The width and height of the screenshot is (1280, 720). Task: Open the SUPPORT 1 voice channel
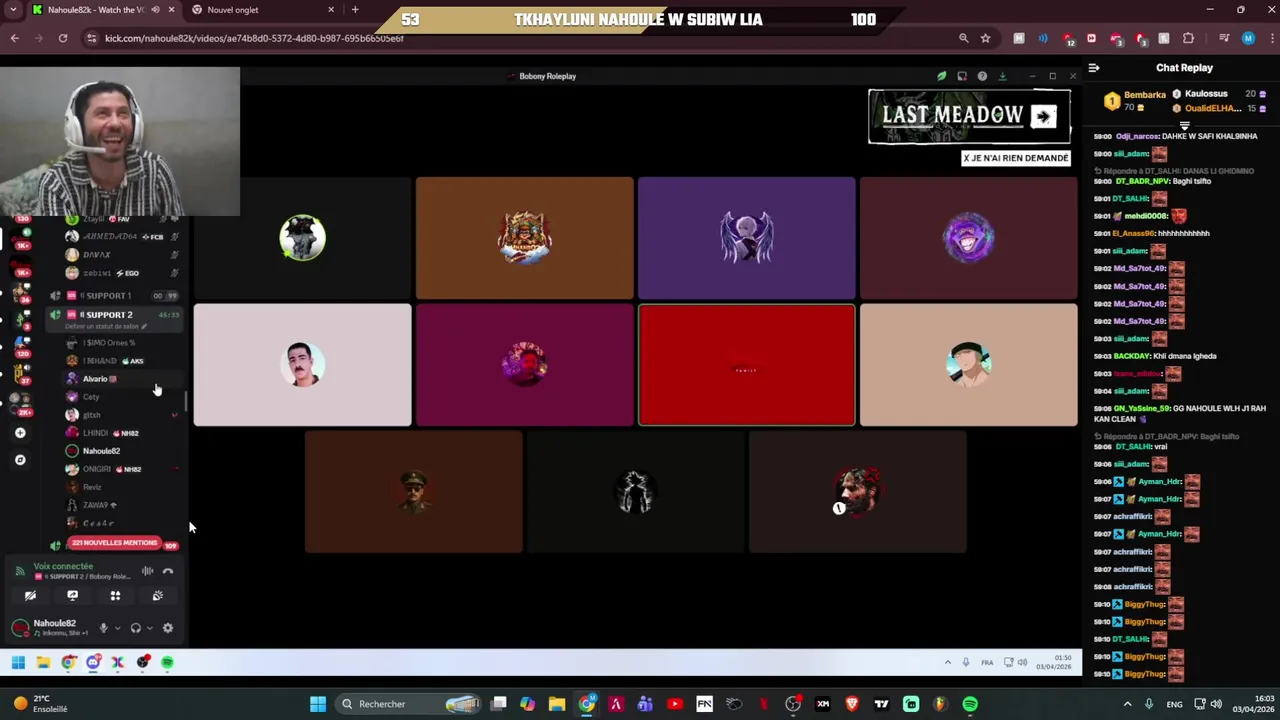pos(115,296)
